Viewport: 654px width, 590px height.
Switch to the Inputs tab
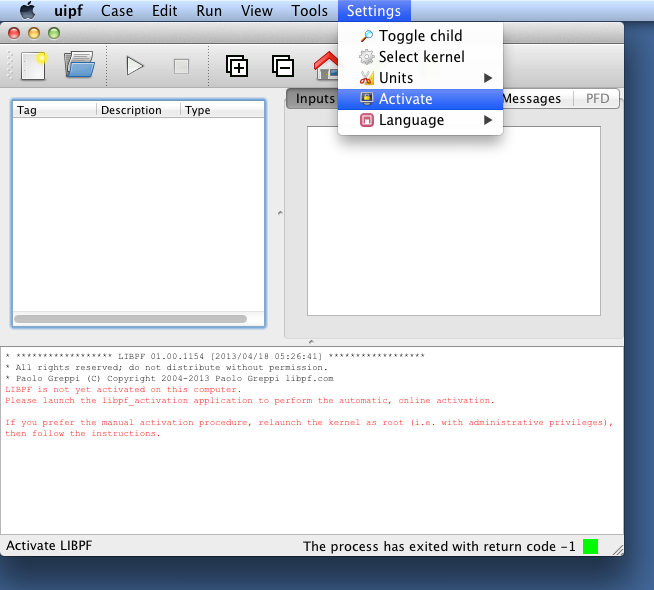coord(314,98)
